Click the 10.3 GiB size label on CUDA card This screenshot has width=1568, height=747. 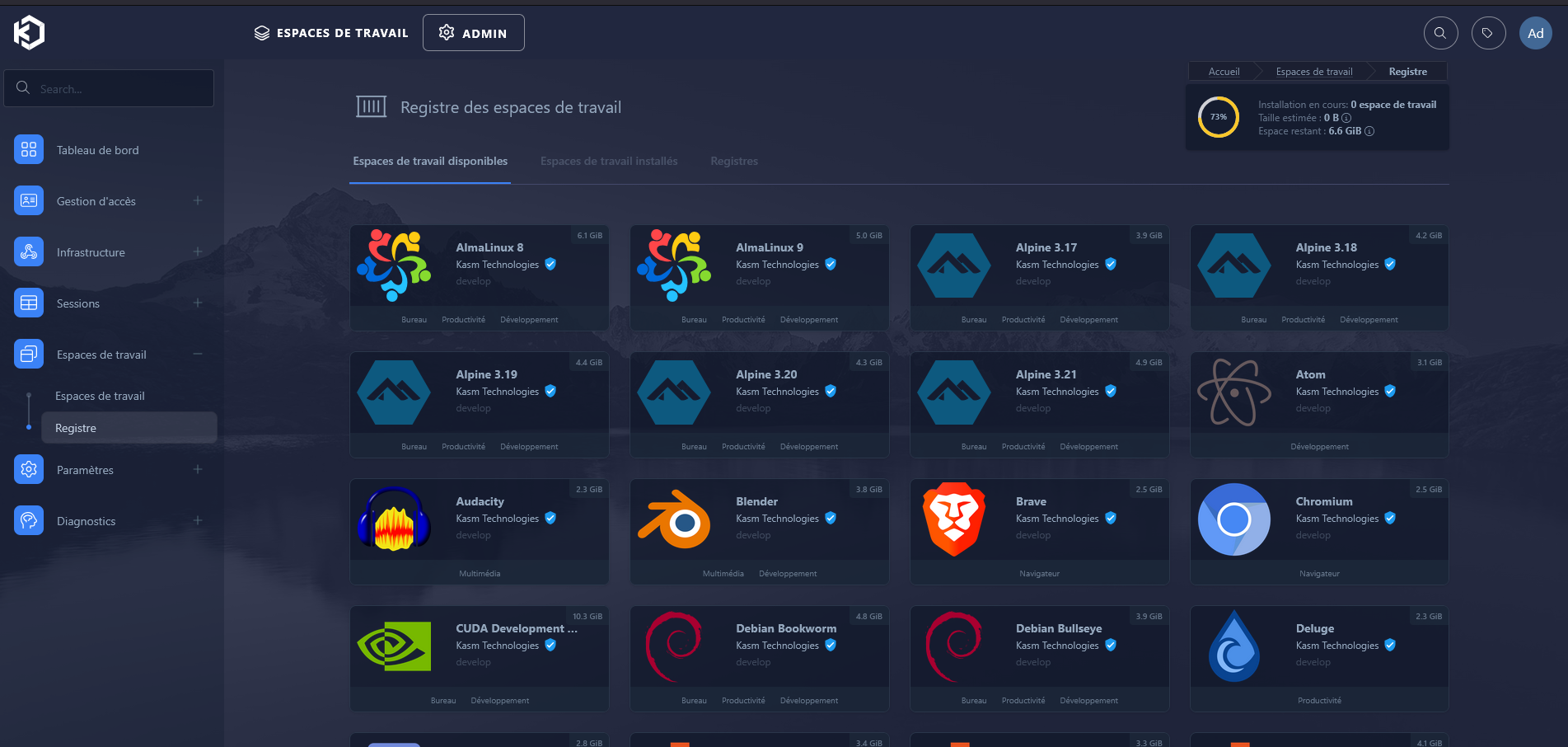[x=587, y=617]
